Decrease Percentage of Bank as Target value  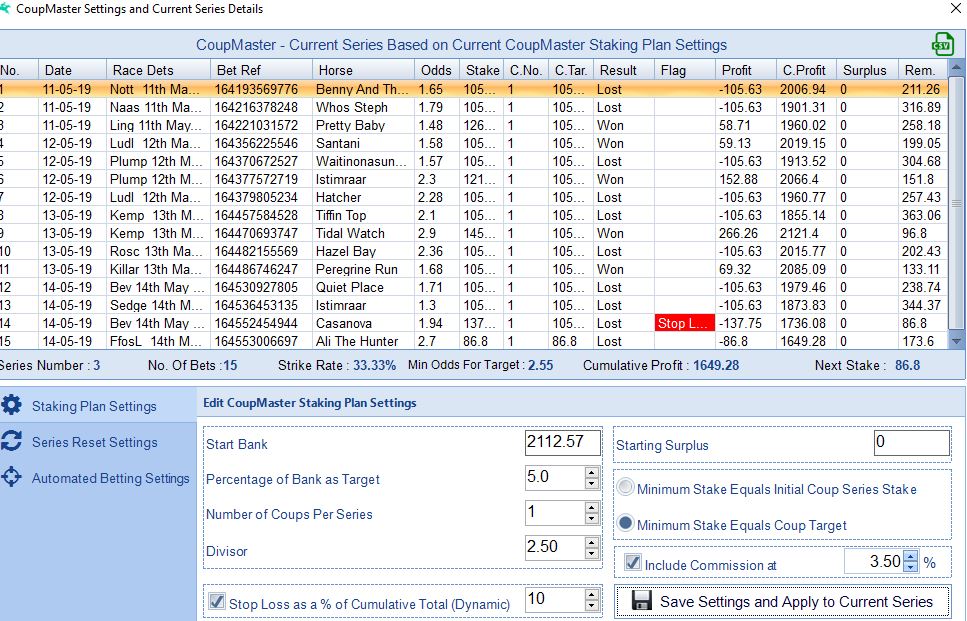pyautogui.click(x=591, y=483)
